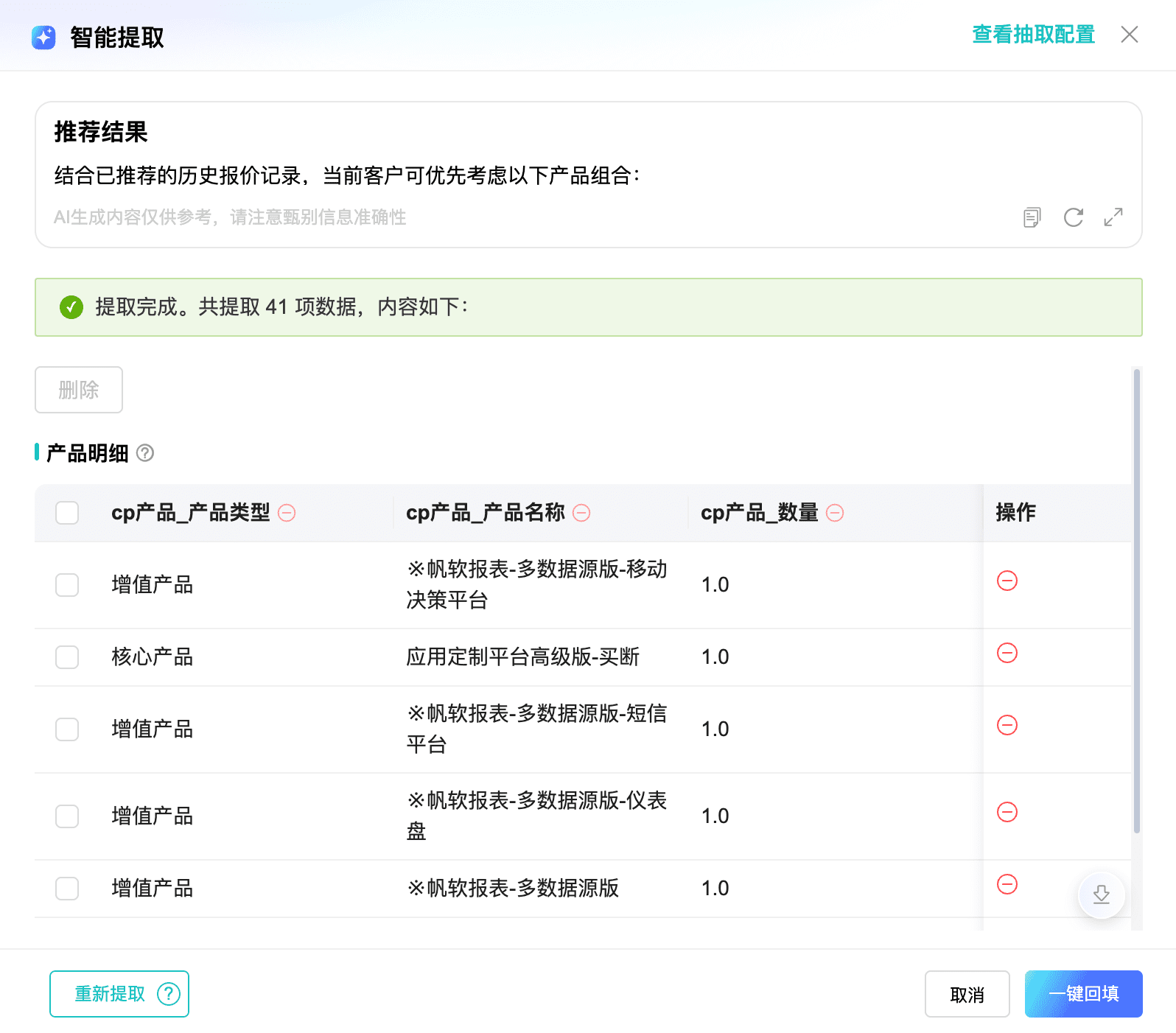
Task: Click product name ※帆软报表-多数据源版-移动决策平台
Action: [537, 585]
